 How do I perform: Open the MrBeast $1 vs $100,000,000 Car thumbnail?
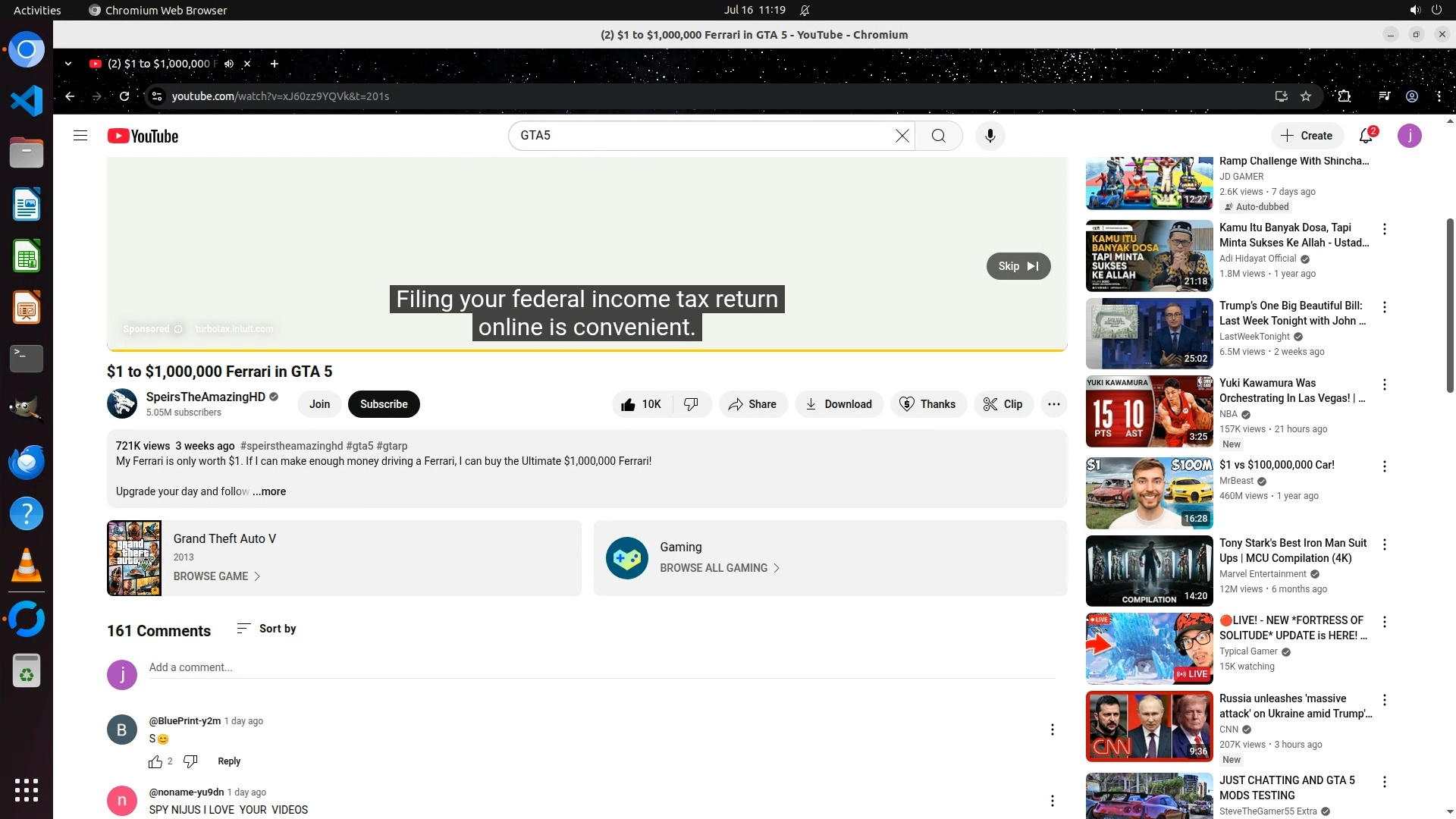click(1149, 493)
